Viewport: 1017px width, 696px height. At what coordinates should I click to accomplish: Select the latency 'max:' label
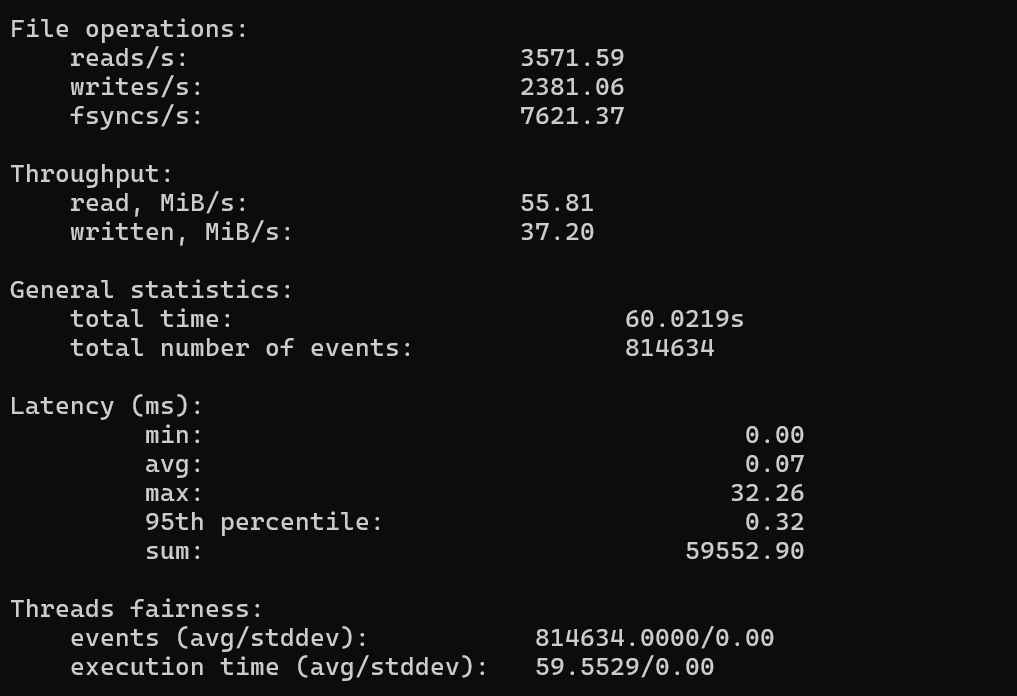[x=174, y=494]
